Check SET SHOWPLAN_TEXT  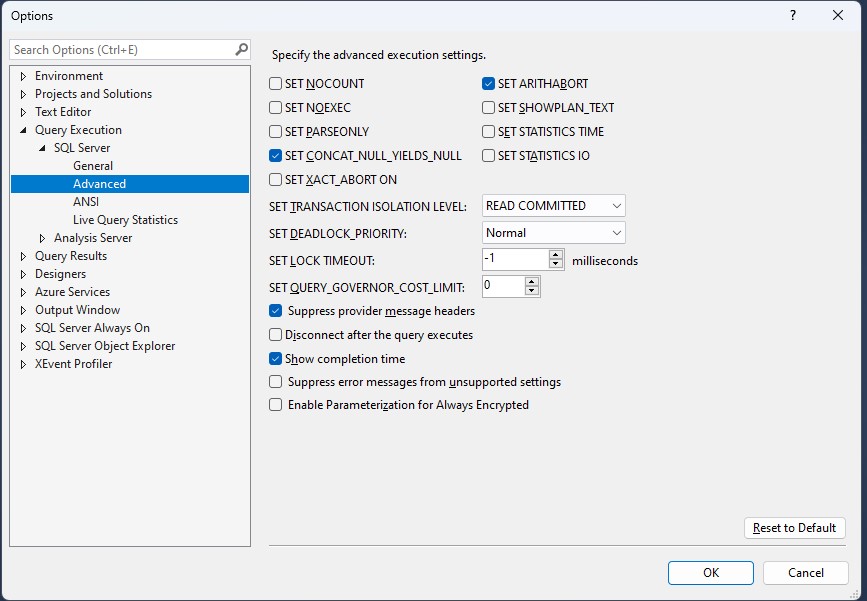[489, 107]
